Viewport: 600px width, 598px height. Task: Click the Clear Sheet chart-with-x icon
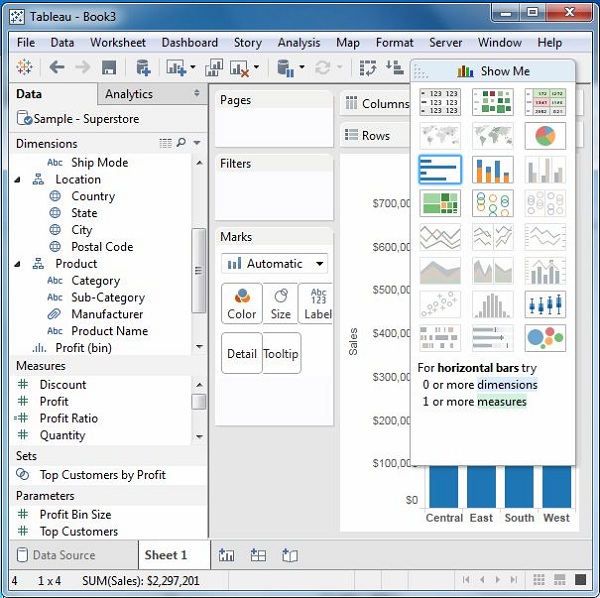[x=240, y=69]
